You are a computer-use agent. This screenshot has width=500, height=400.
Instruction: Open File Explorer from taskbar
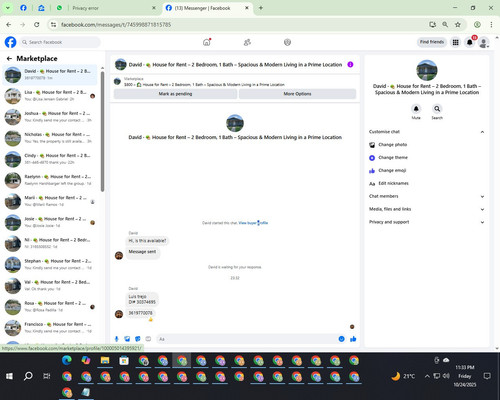tap(105, 360)
